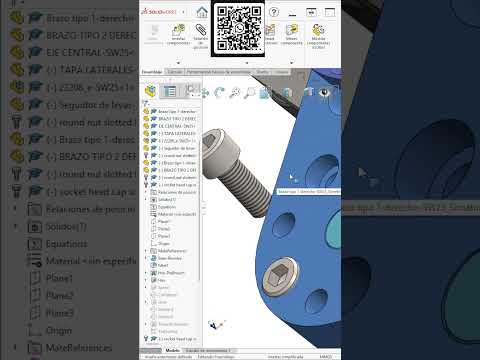This screenshot has height=360, width=480.
Task: Switch to the Ensamblaje ribbon tab
Action: [152, 72]
